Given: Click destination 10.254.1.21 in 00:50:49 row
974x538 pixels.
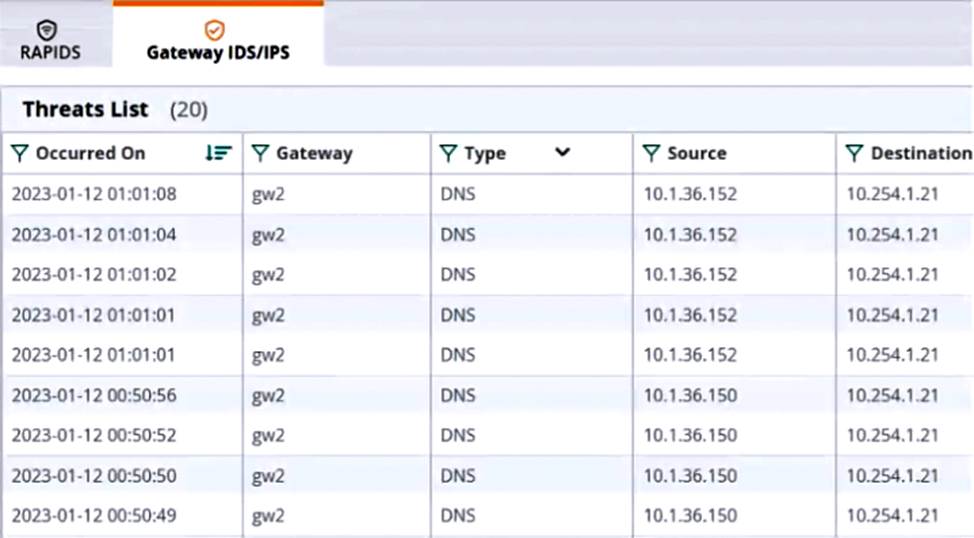Looking at the screenshot, I should tap(892, 516).
